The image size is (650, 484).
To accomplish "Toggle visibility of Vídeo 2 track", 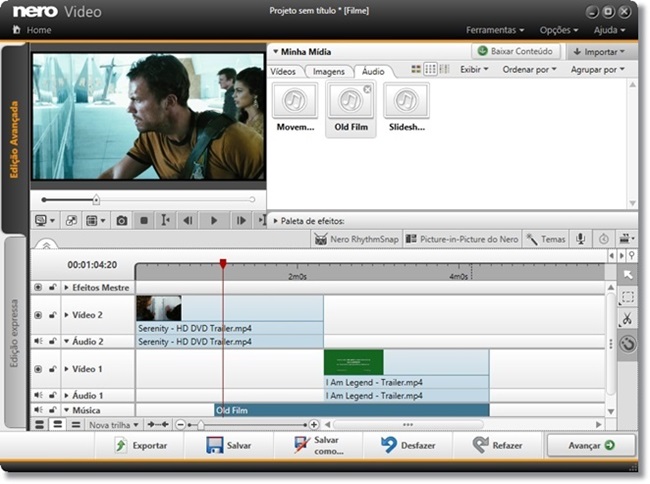I will [x=38, y=315].
